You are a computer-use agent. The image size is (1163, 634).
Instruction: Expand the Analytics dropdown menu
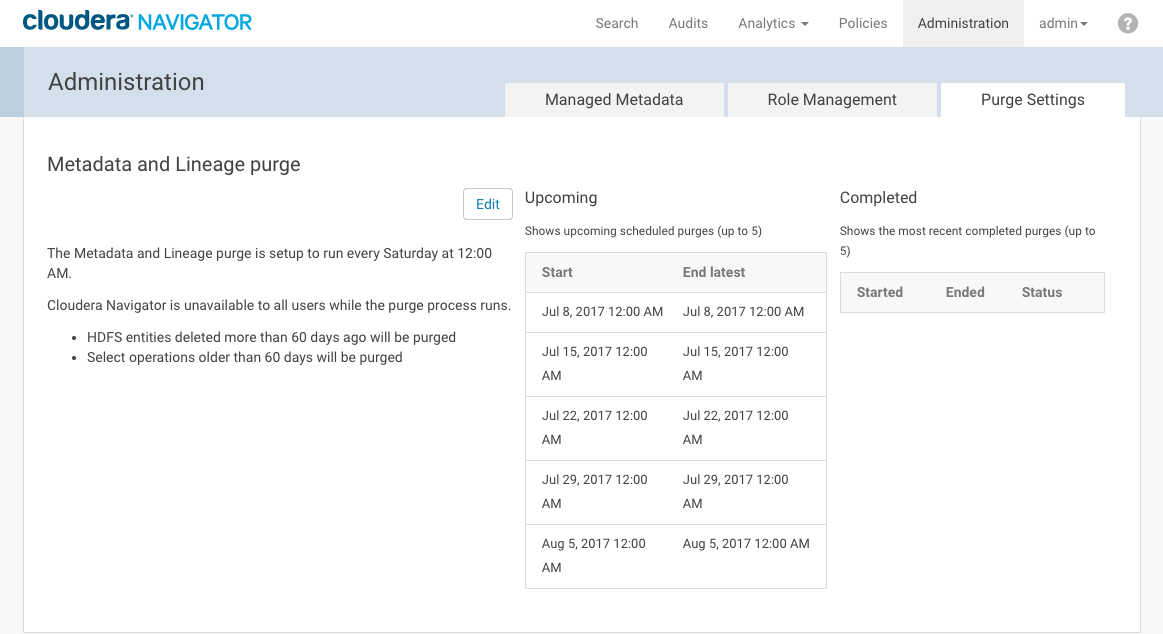[x=772, y=23]
